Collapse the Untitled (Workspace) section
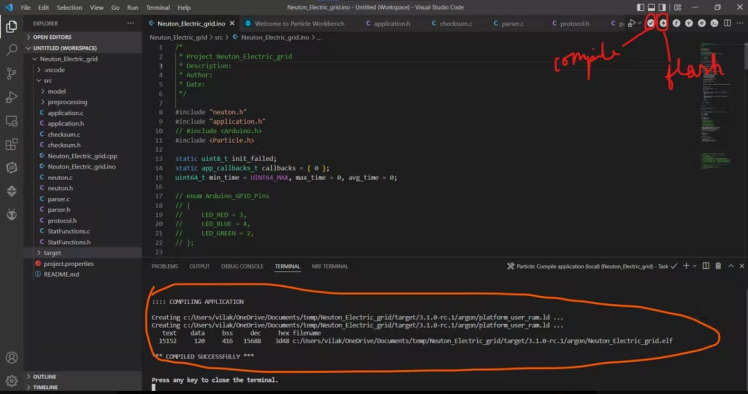 click(83, 48)
